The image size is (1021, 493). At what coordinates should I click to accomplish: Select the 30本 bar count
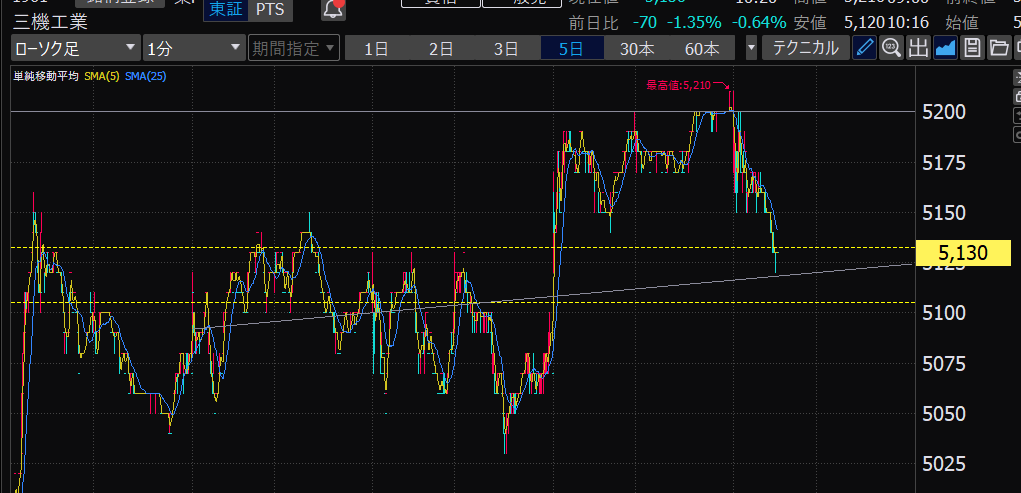(637, 48)
